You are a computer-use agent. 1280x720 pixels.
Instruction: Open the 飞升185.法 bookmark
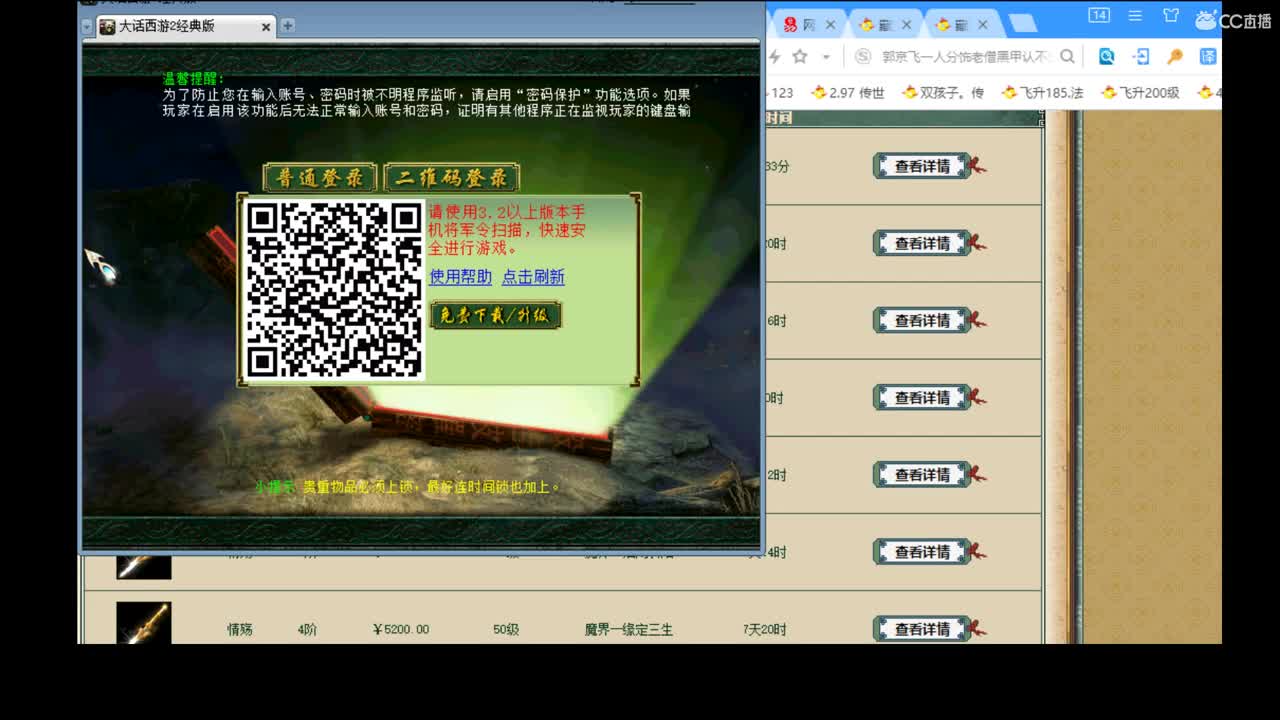click(1043, 93)
